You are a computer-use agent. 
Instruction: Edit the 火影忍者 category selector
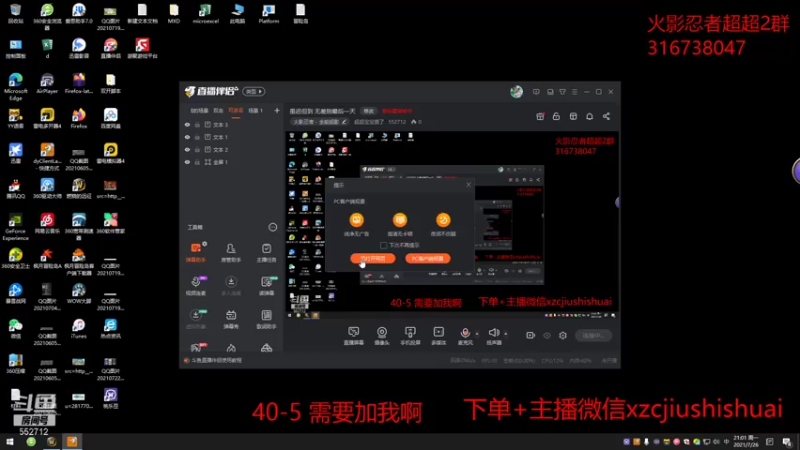(x=319, y=122)
